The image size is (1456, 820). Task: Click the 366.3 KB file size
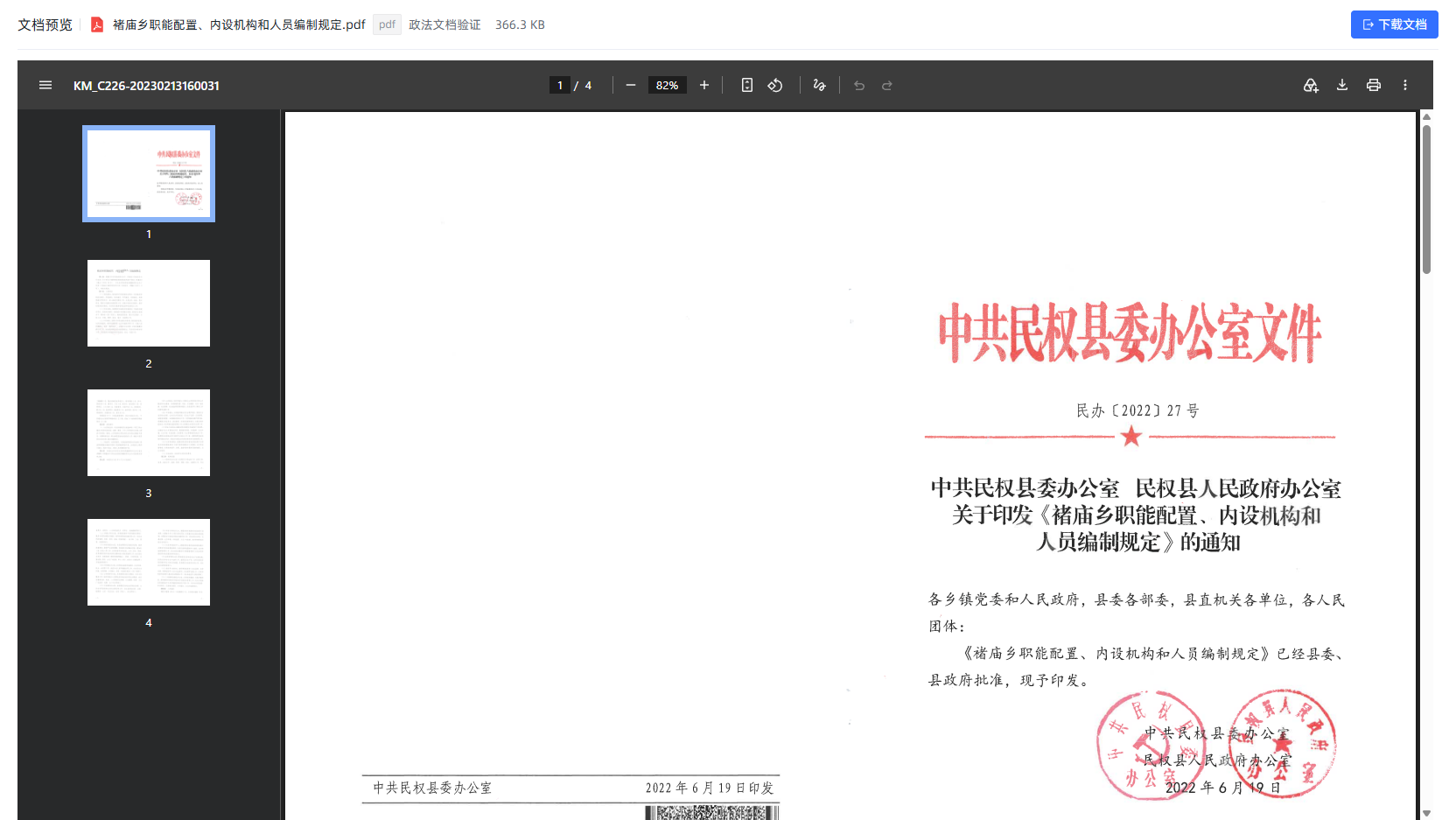coord(520,25)
